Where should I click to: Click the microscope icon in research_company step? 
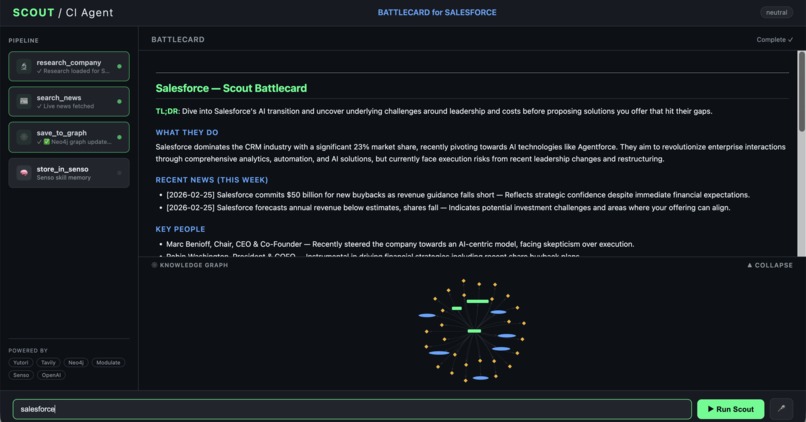(x=24, y=66)
